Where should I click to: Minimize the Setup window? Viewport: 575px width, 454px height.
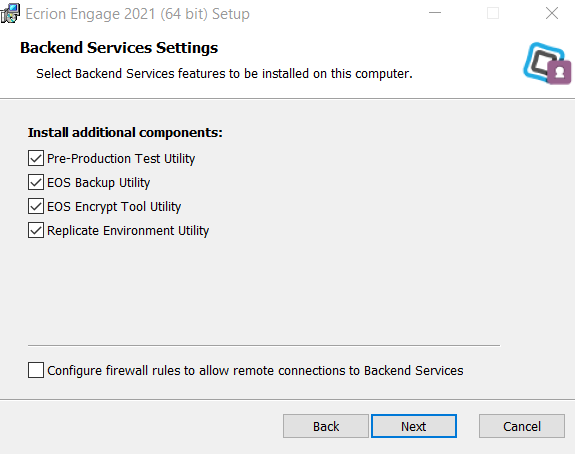point(435,13)
